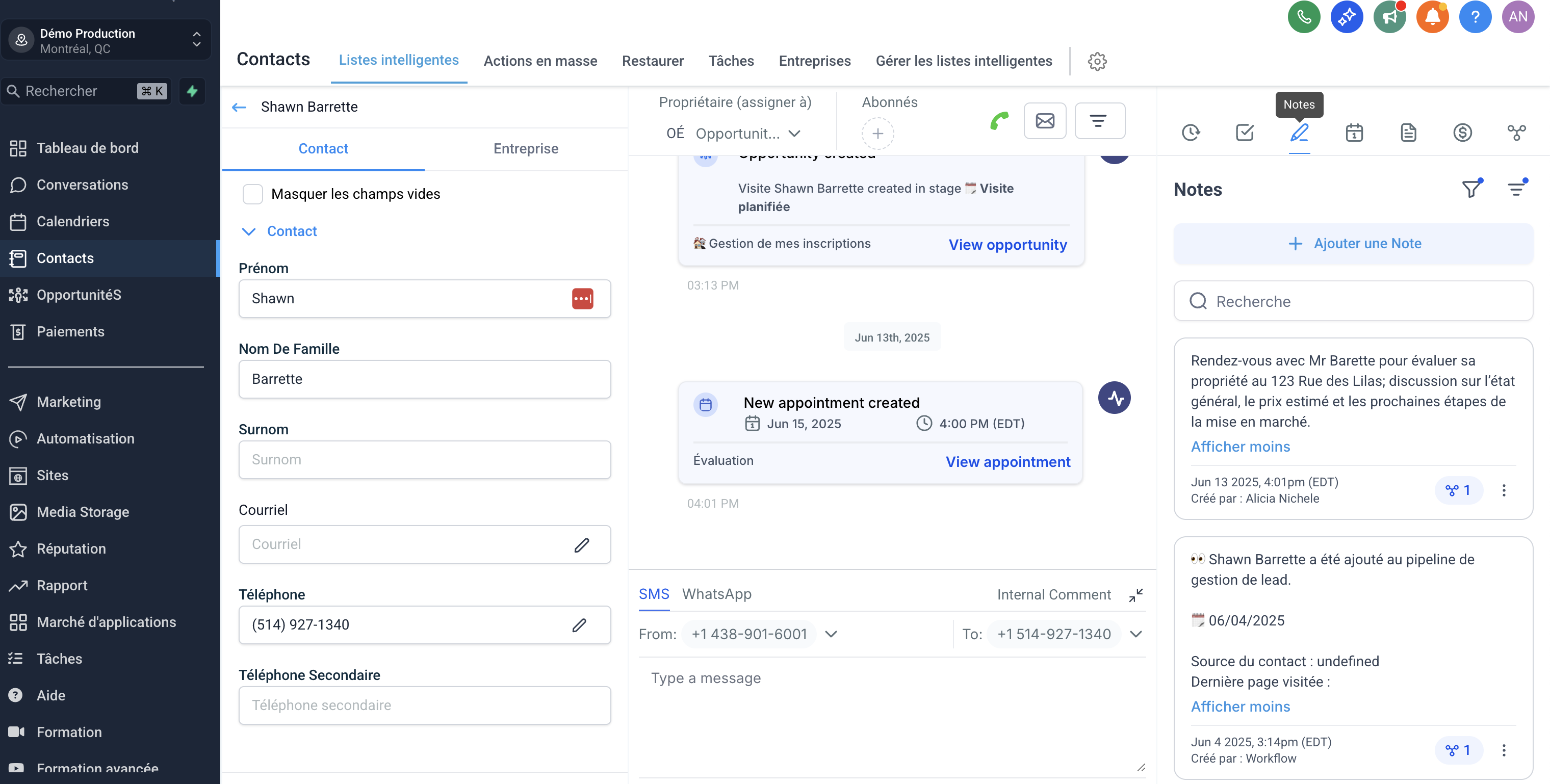Image resolution: width=1550 pixels, height=784 pixels.
Task: Switch the Démo Production account selector
Action: 107,40
